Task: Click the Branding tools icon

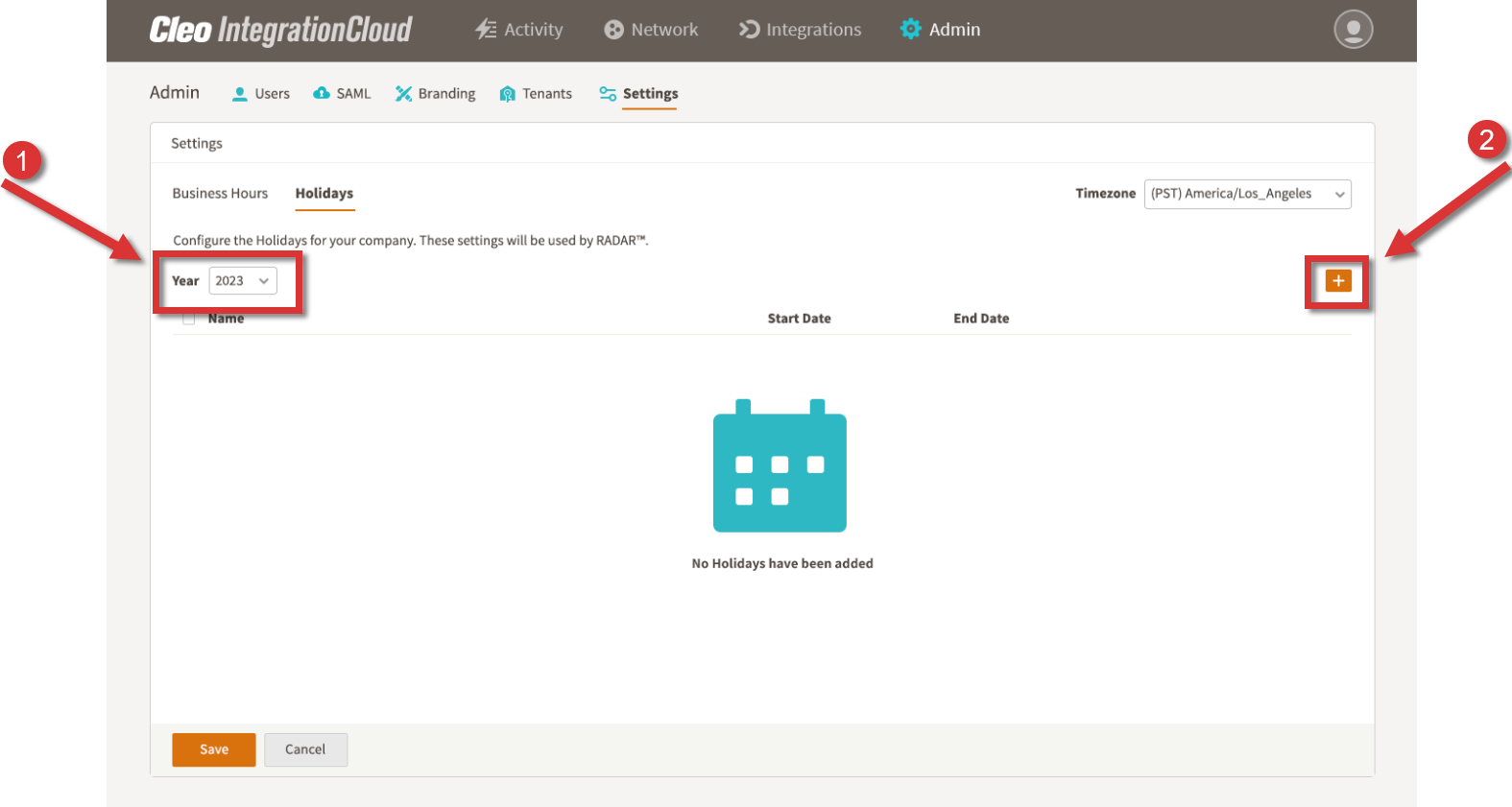Action: coord(403,93)
